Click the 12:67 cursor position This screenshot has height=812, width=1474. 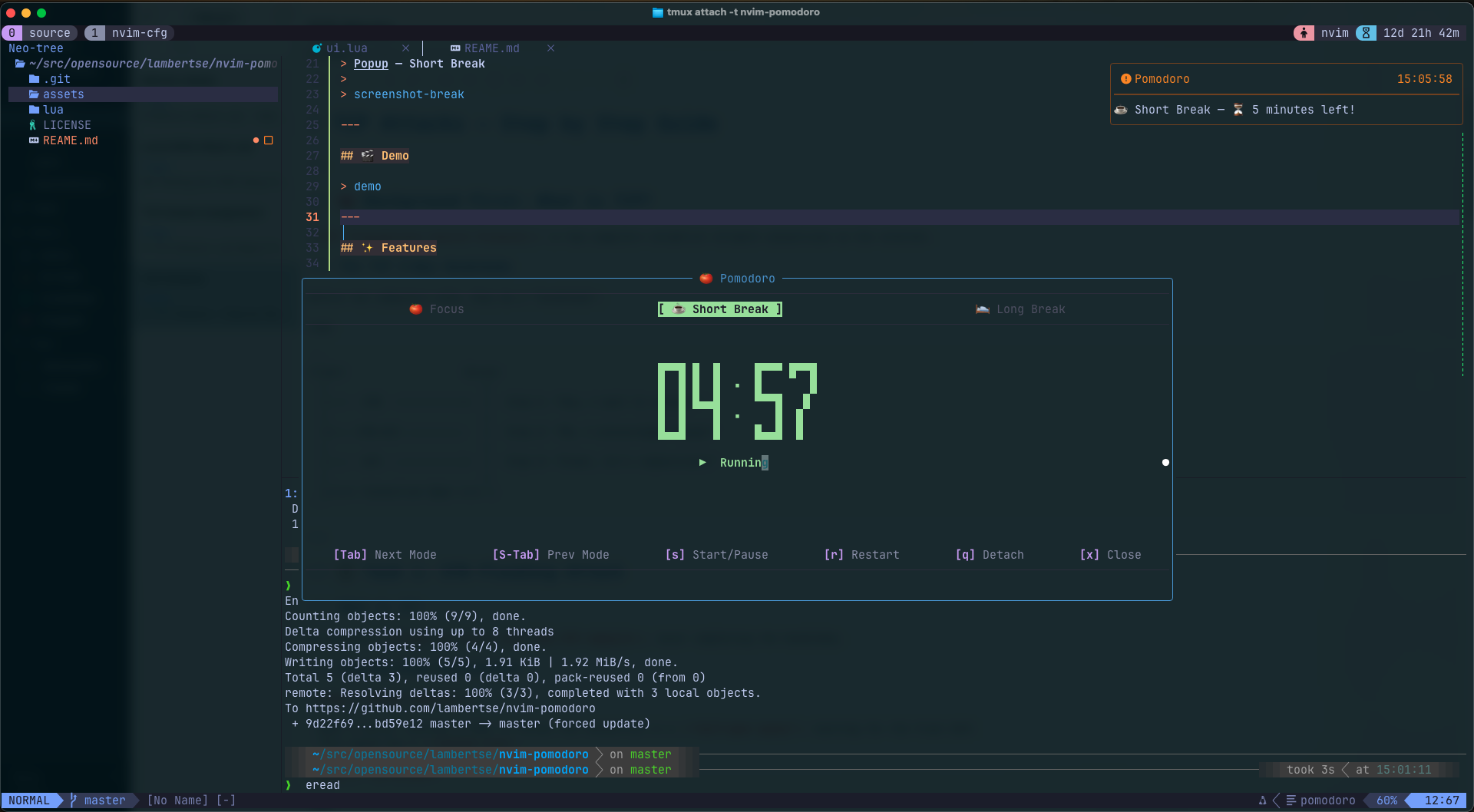(x=1442, y=800)
